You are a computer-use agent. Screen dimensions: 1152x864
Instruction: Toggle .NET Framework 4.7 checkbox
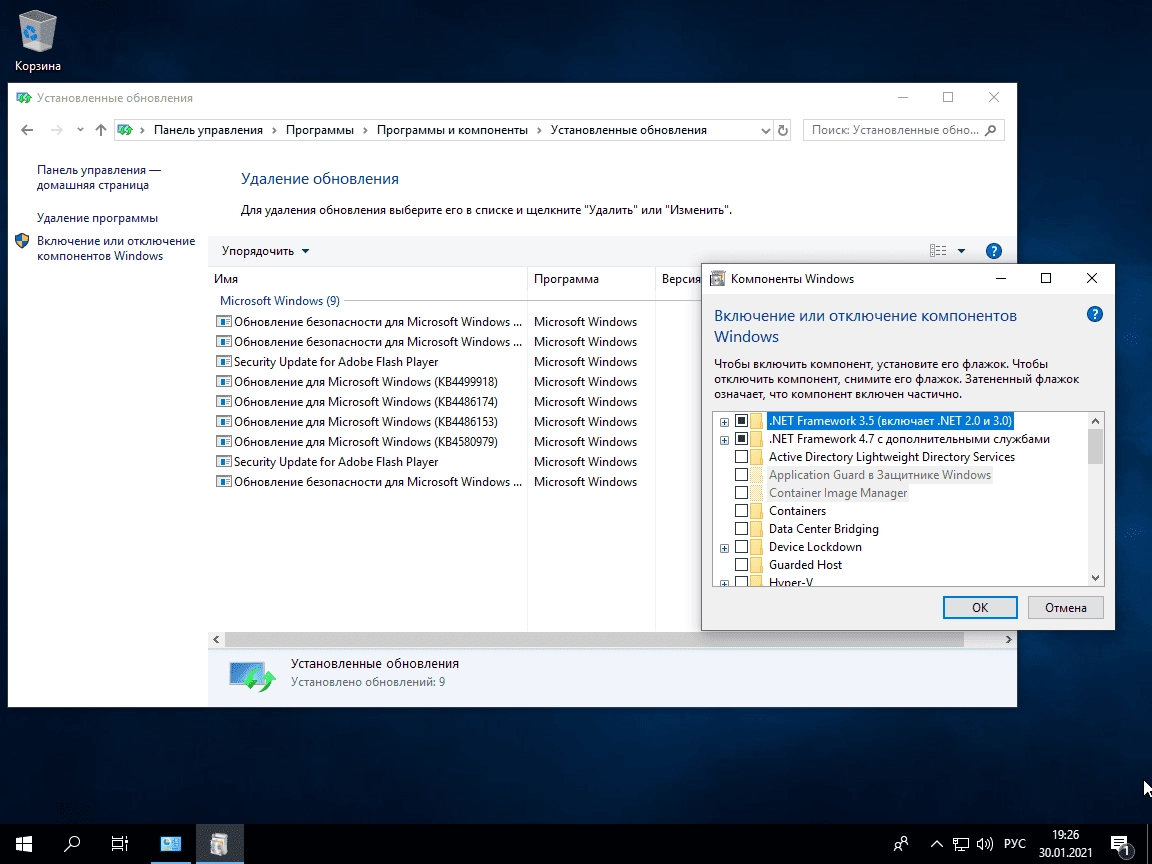pos(741,439)
